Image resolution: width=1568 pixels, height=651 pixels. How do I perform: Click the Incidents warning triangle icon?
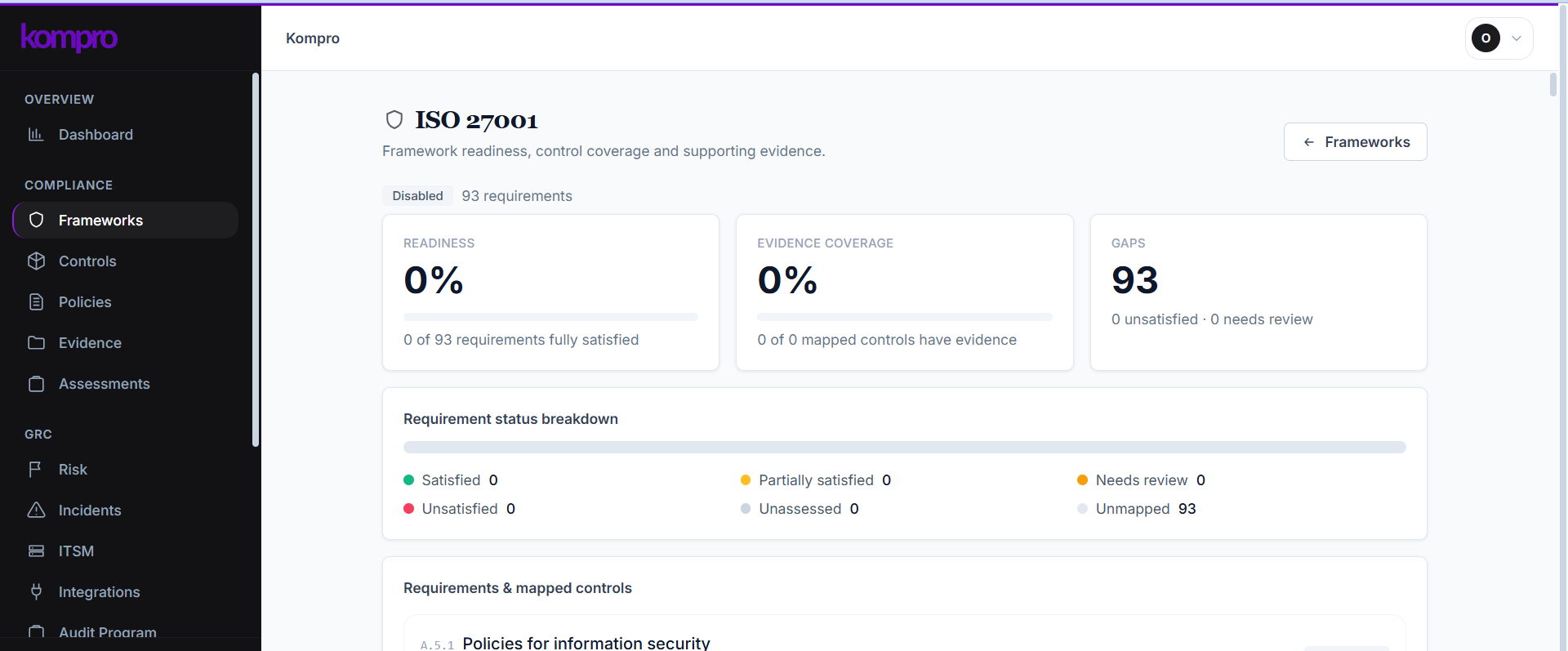pyautogui.click(x=36, y=511)
